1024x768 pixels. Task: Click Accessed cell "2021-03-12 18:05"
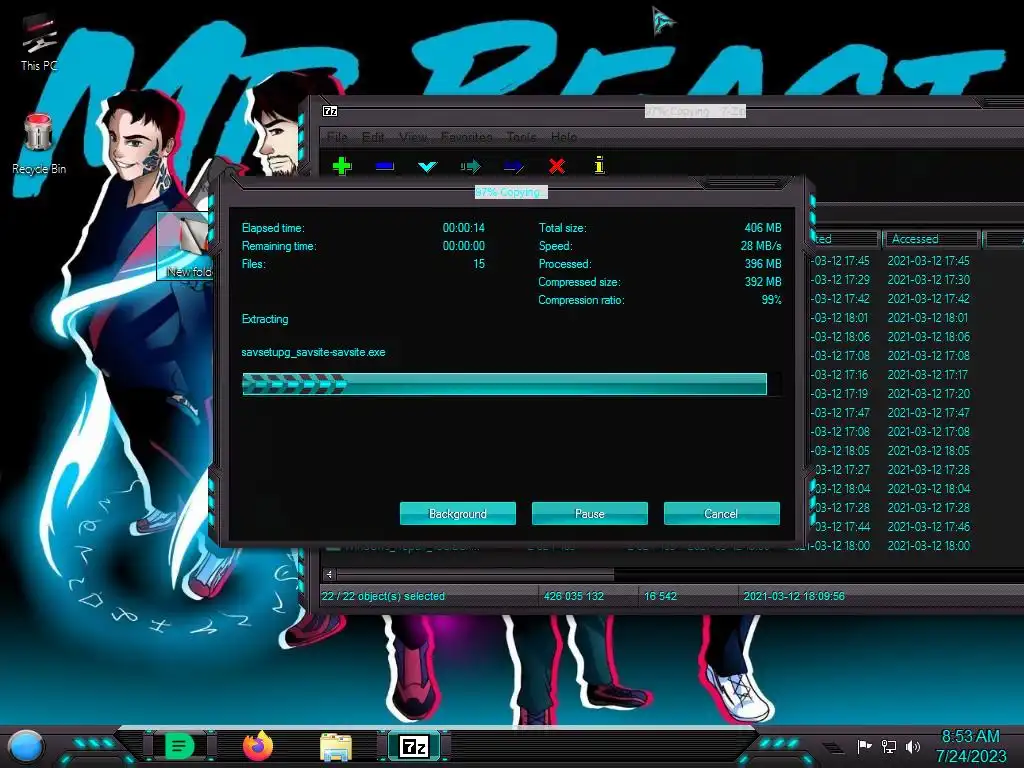(929, 451)
